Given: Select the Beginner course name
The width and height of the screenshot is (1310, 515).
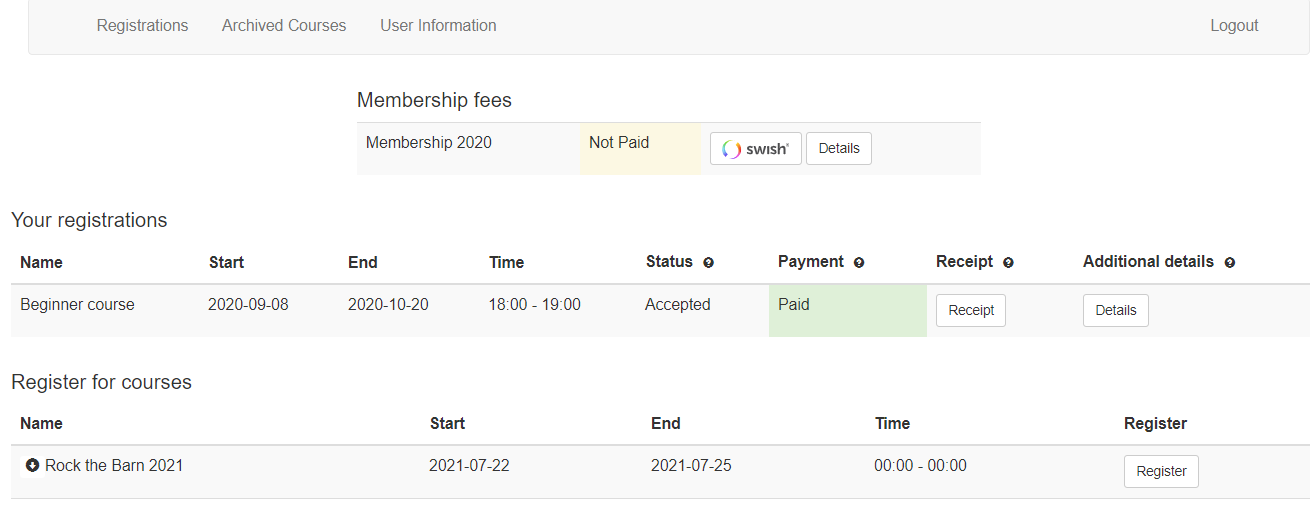Looking at the screenshot, I should pos(77,305).
